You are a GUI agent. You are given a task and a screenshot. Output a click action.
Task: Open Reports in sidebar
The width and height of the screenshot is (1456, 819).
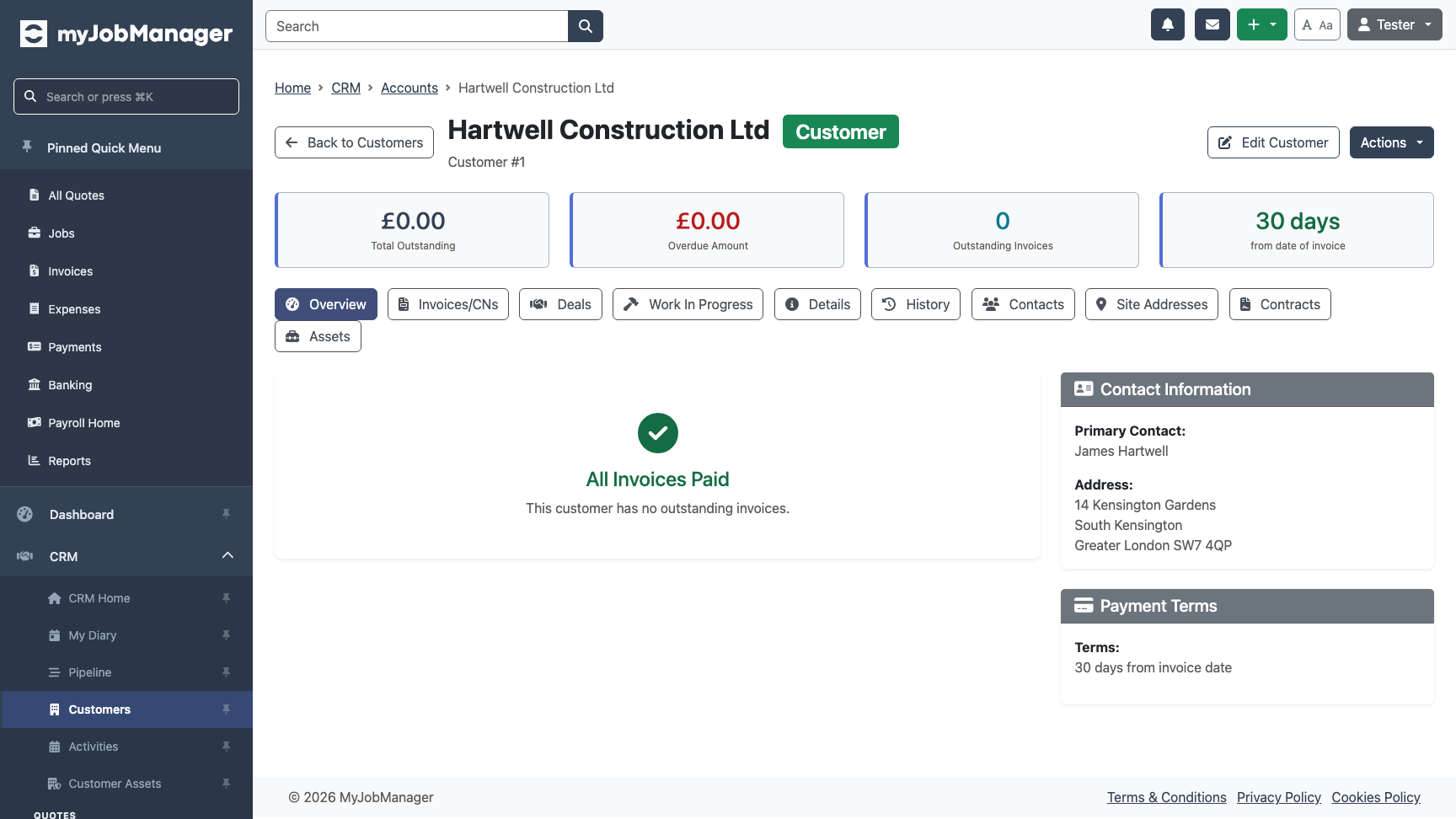tap(126, 461)
